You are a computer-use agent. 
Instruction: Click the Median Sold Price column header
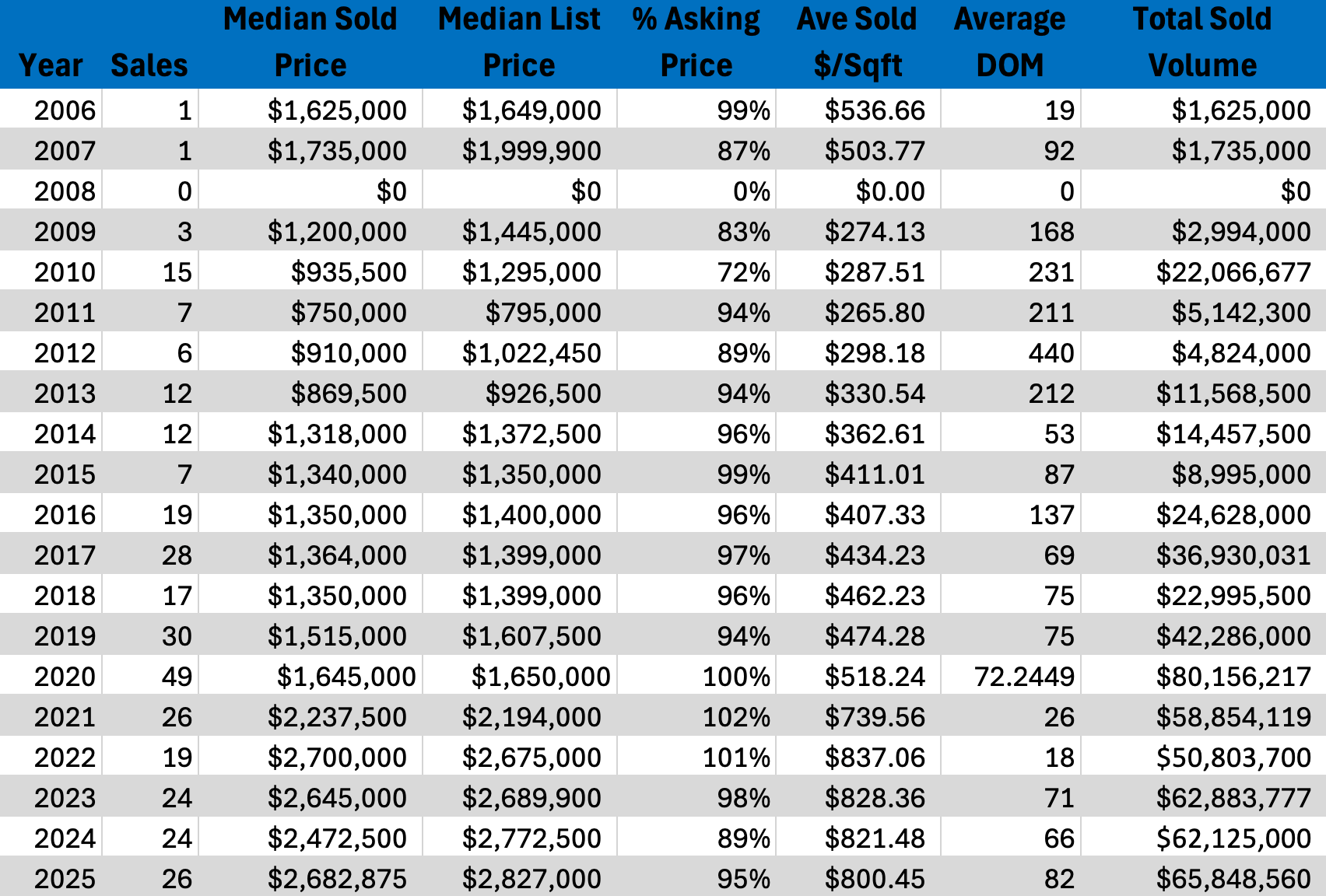click(x=310, y=43)
